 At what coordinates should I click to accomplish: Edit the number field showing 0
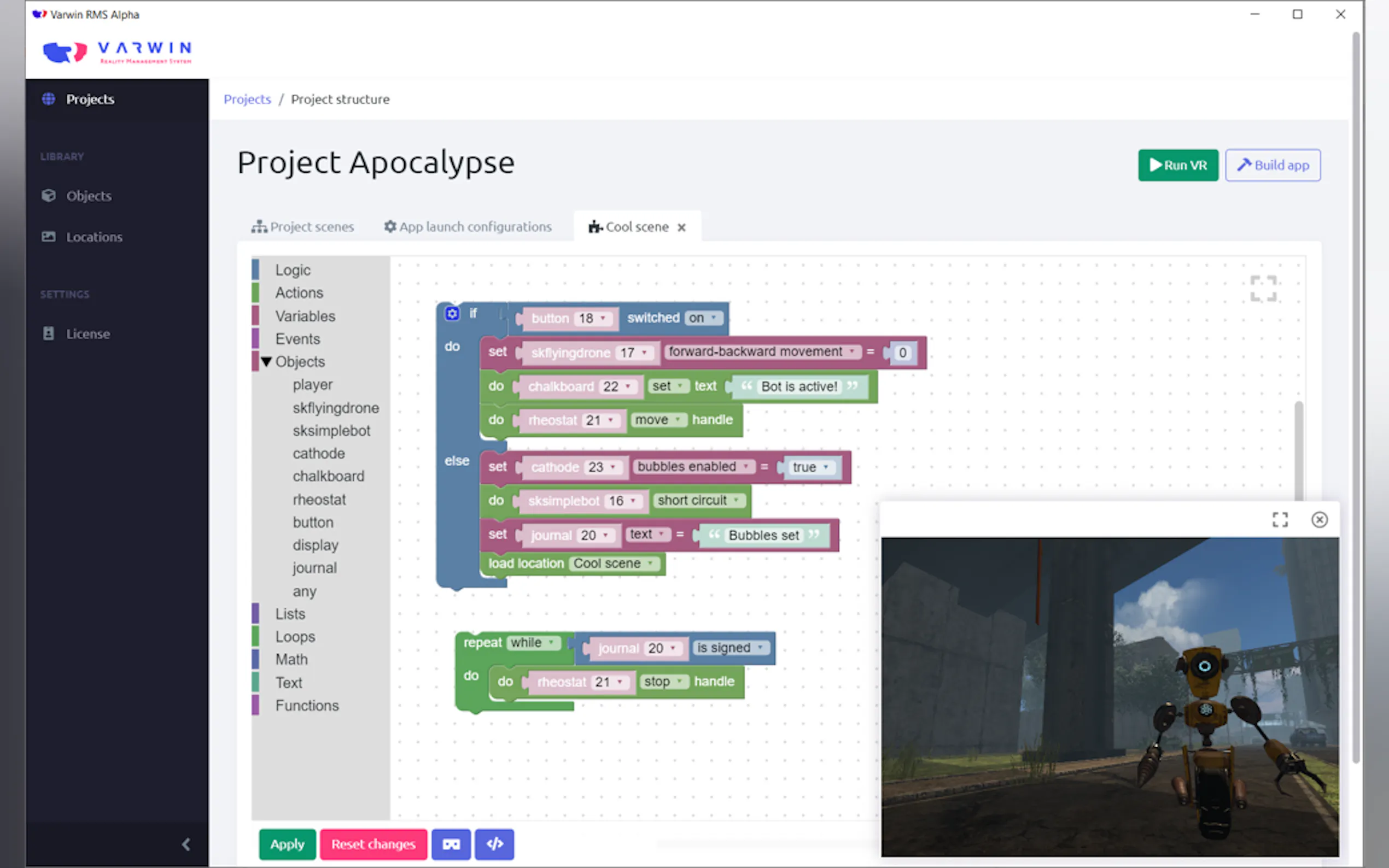902,353
